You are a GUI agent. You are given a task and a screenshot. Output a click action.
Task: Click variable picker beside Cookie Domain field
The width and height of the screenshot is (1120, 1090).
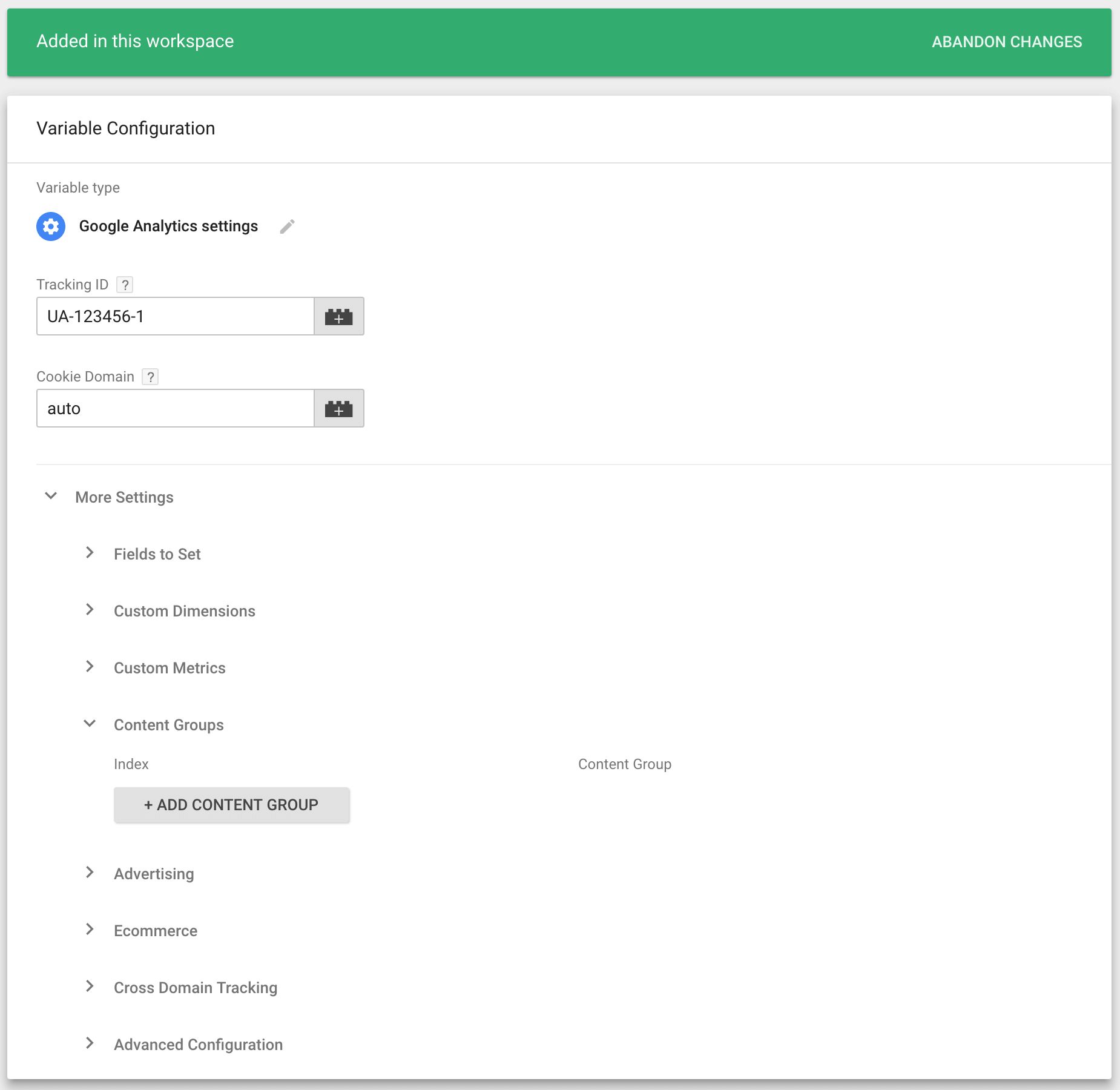point(338,408)
